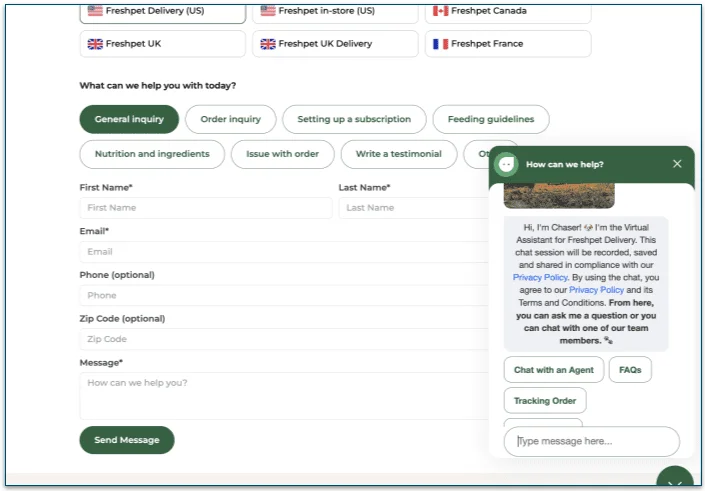
Task: Click the image thumbnail in chat
Action: click(x=559, y=196)
